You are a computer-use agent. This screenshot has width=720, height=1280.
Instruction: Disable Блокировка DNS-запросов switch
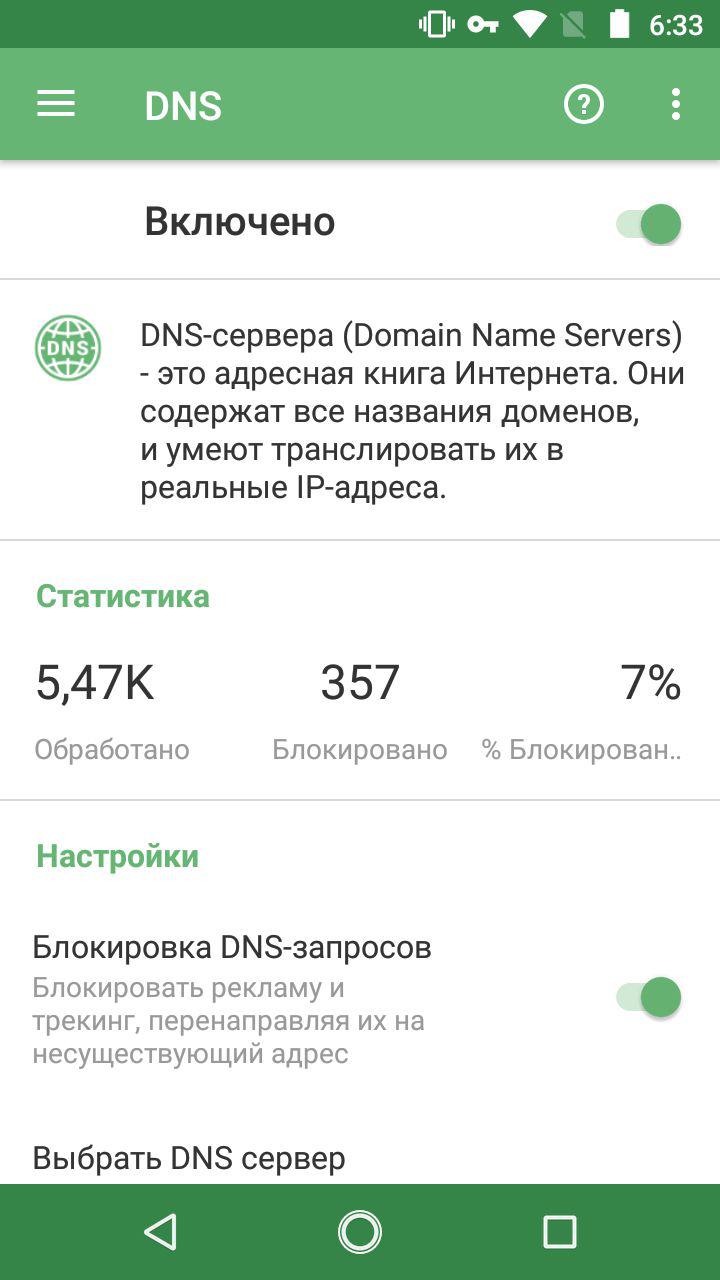(x=649, y=997)
